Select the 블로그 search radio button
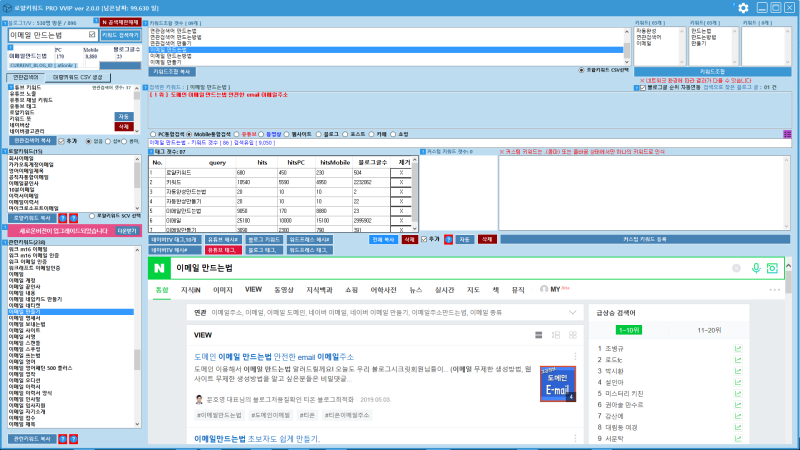This screenshot has height=450, width=800. click(x=318, y=134)
